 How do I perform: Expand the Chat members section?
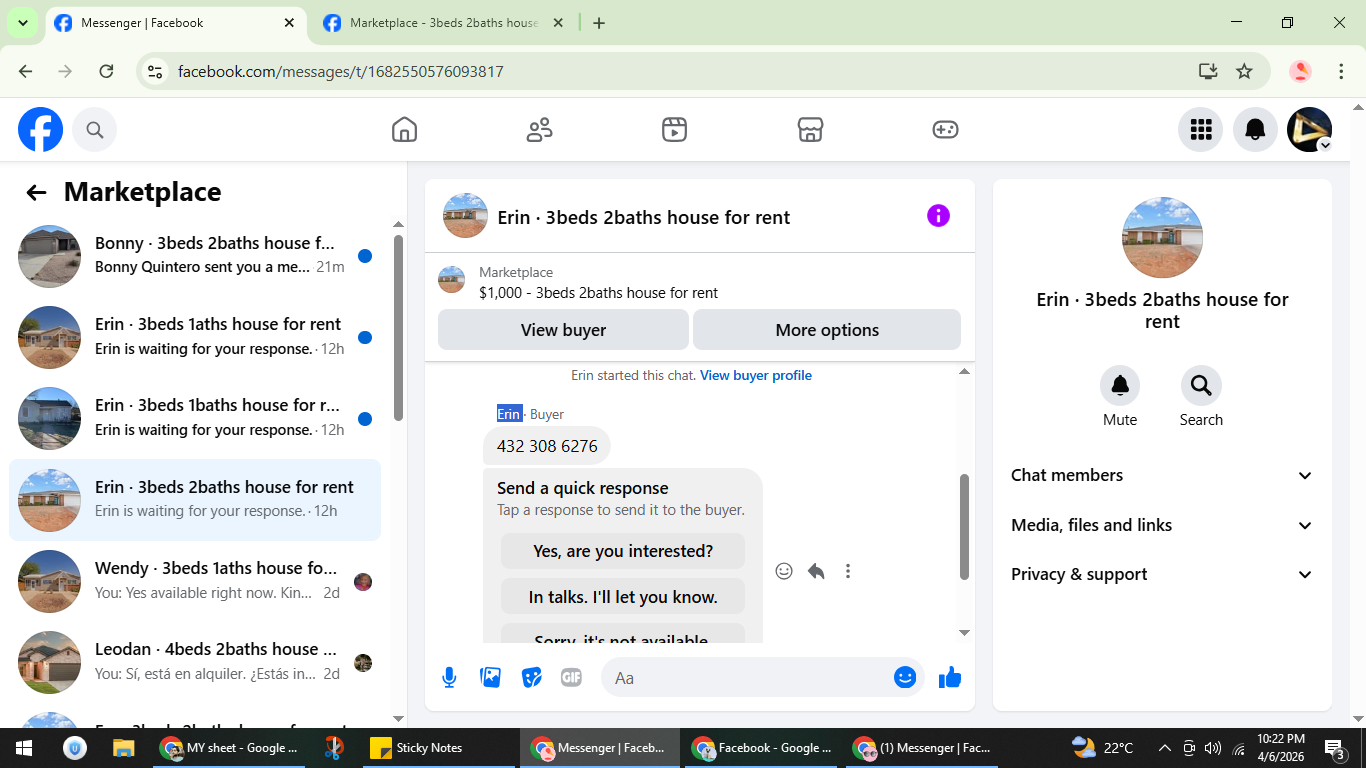1162,476
